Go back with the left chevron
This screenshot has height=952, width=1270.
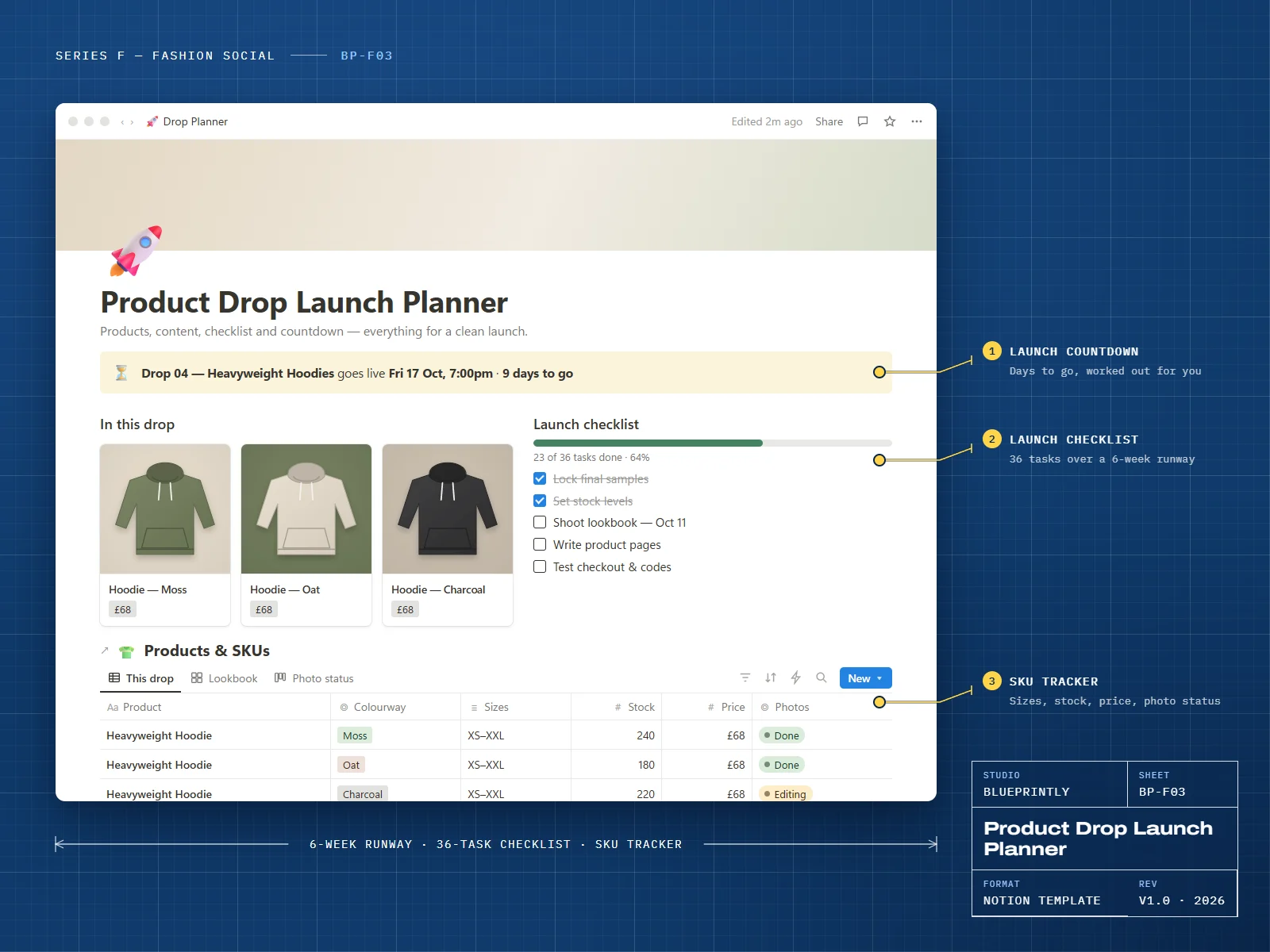[122, 122]
